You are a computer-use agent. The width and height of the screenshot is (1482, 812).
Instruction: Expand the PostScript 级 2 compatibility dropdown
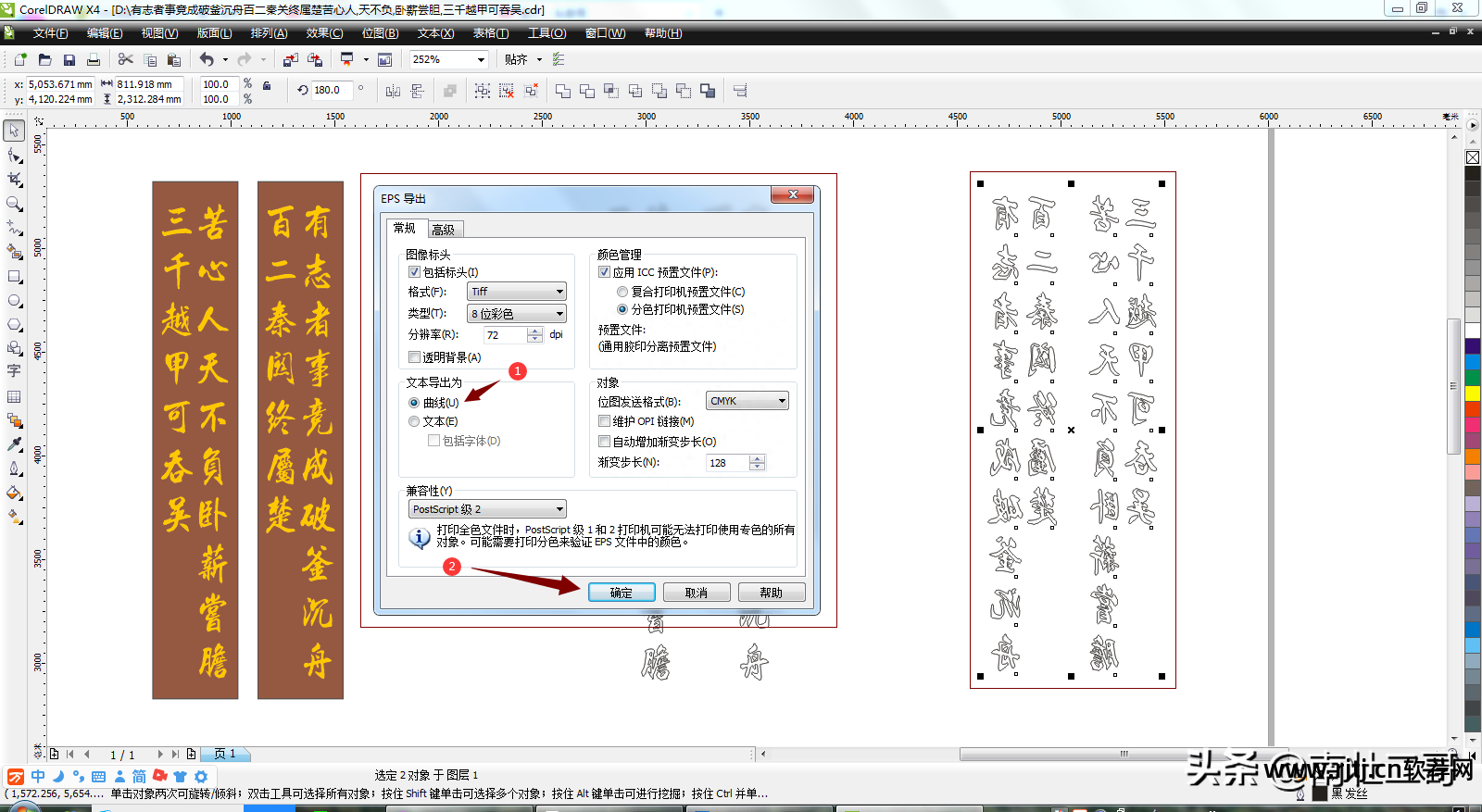(487, 509)
